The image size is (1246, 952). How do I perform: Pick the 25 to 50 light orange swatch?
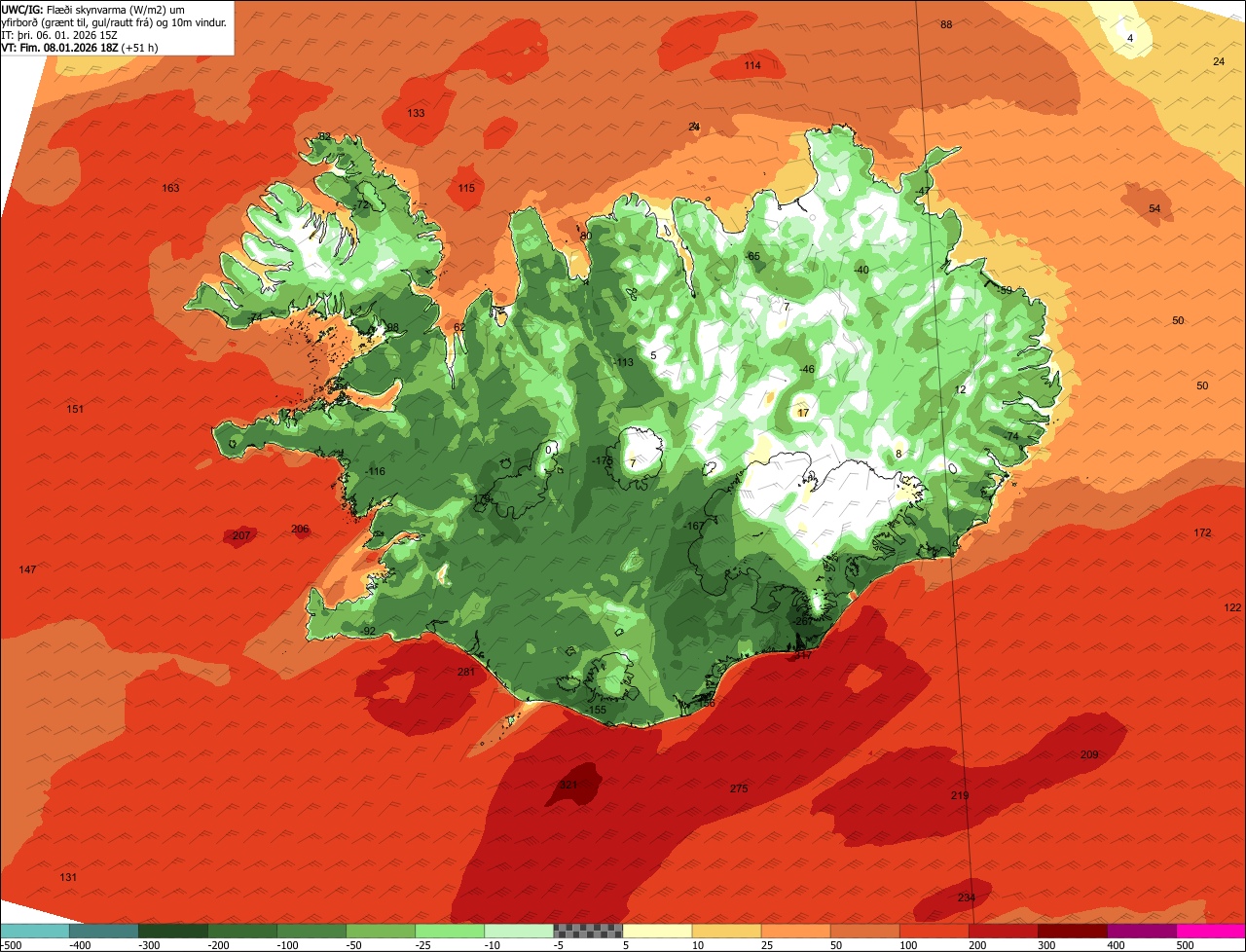click(795, 931)
